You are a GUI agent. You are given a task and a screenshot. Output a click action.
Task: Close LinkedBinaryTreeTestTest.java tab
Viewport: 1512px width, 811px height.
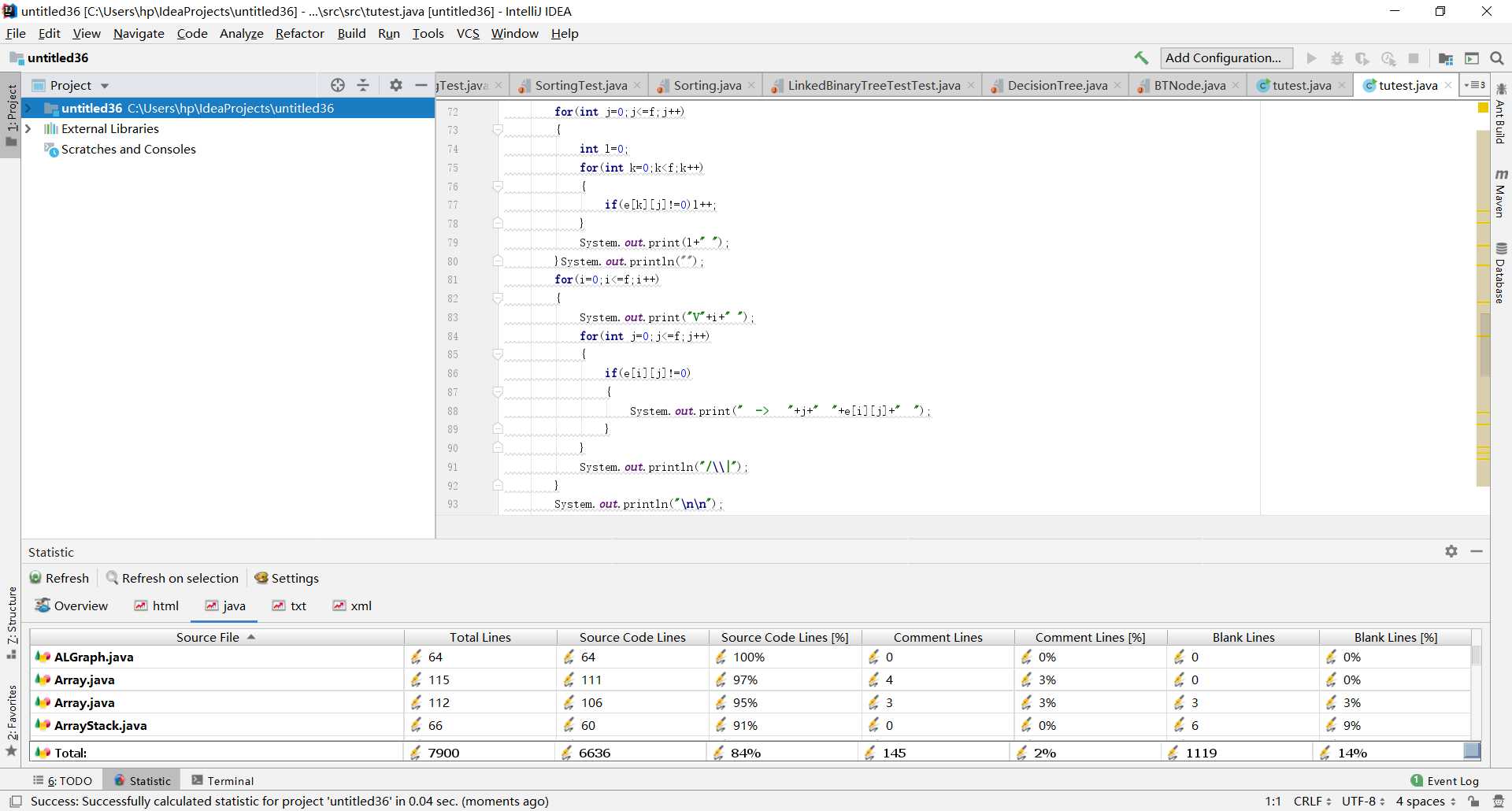tap(971, 85)
